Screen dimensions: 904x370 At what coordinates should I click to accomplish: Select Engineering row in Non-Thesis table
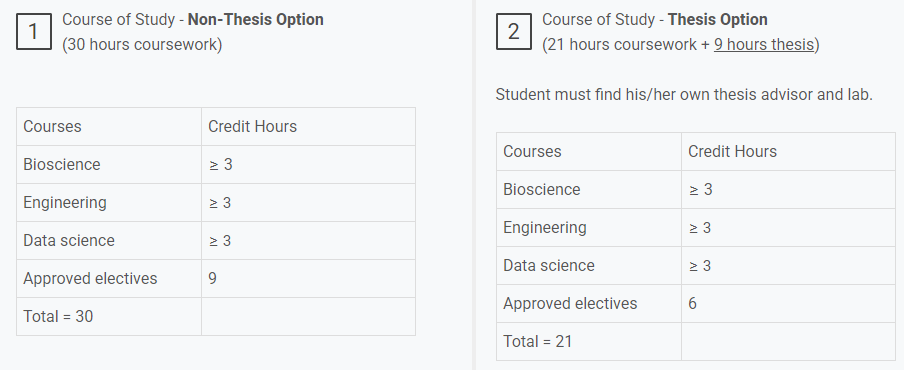216,202
